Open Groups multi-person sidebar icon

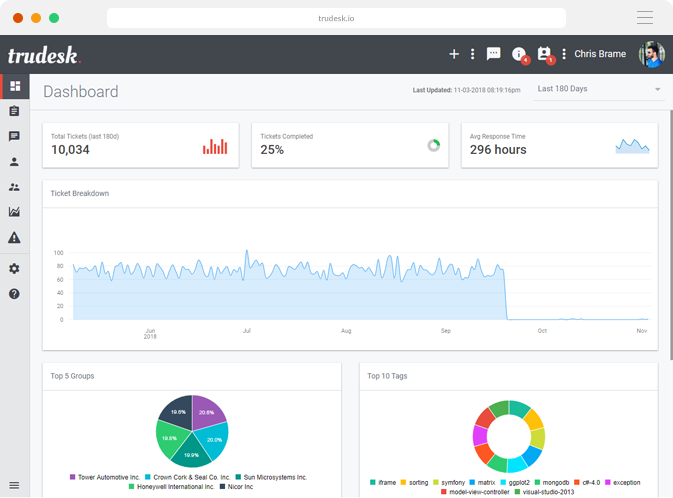[x=14, y=187]
